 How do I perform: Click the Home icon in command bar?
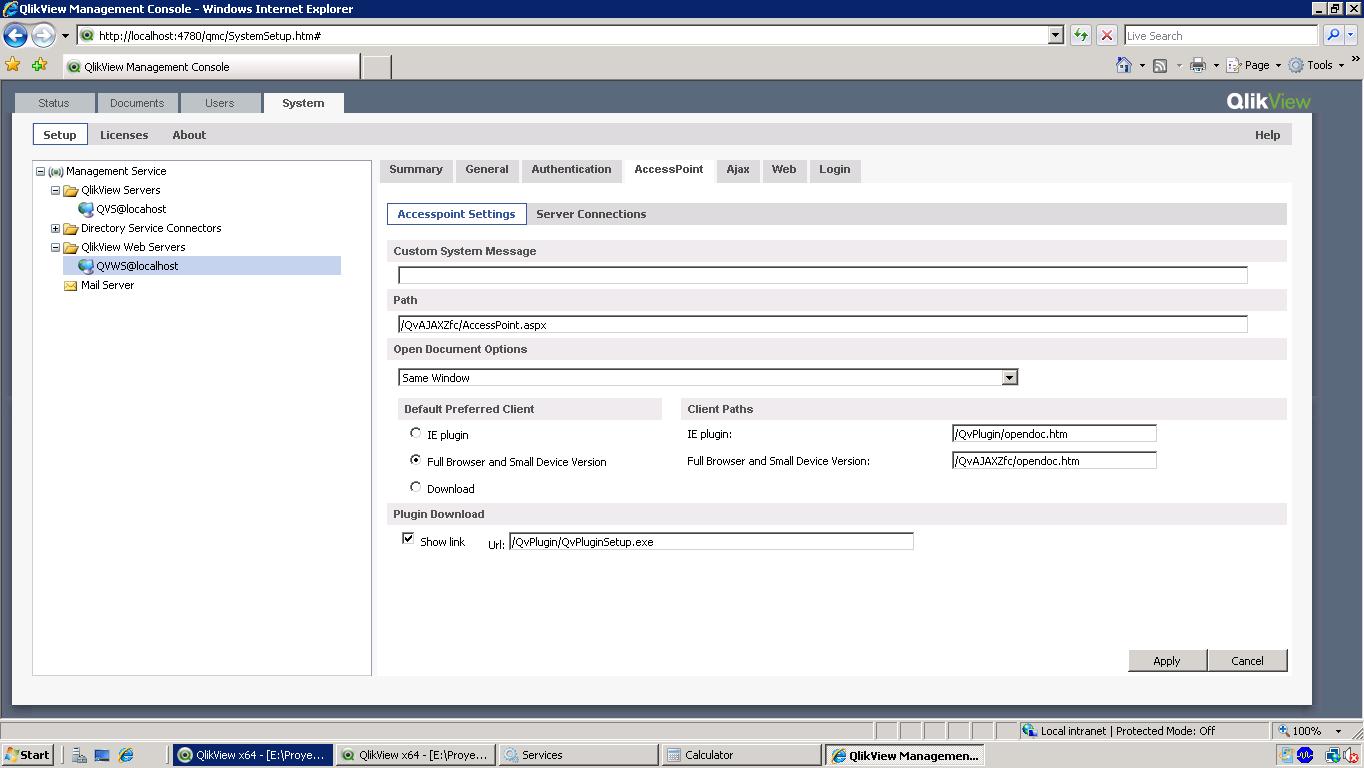(x=1124, y=65)
